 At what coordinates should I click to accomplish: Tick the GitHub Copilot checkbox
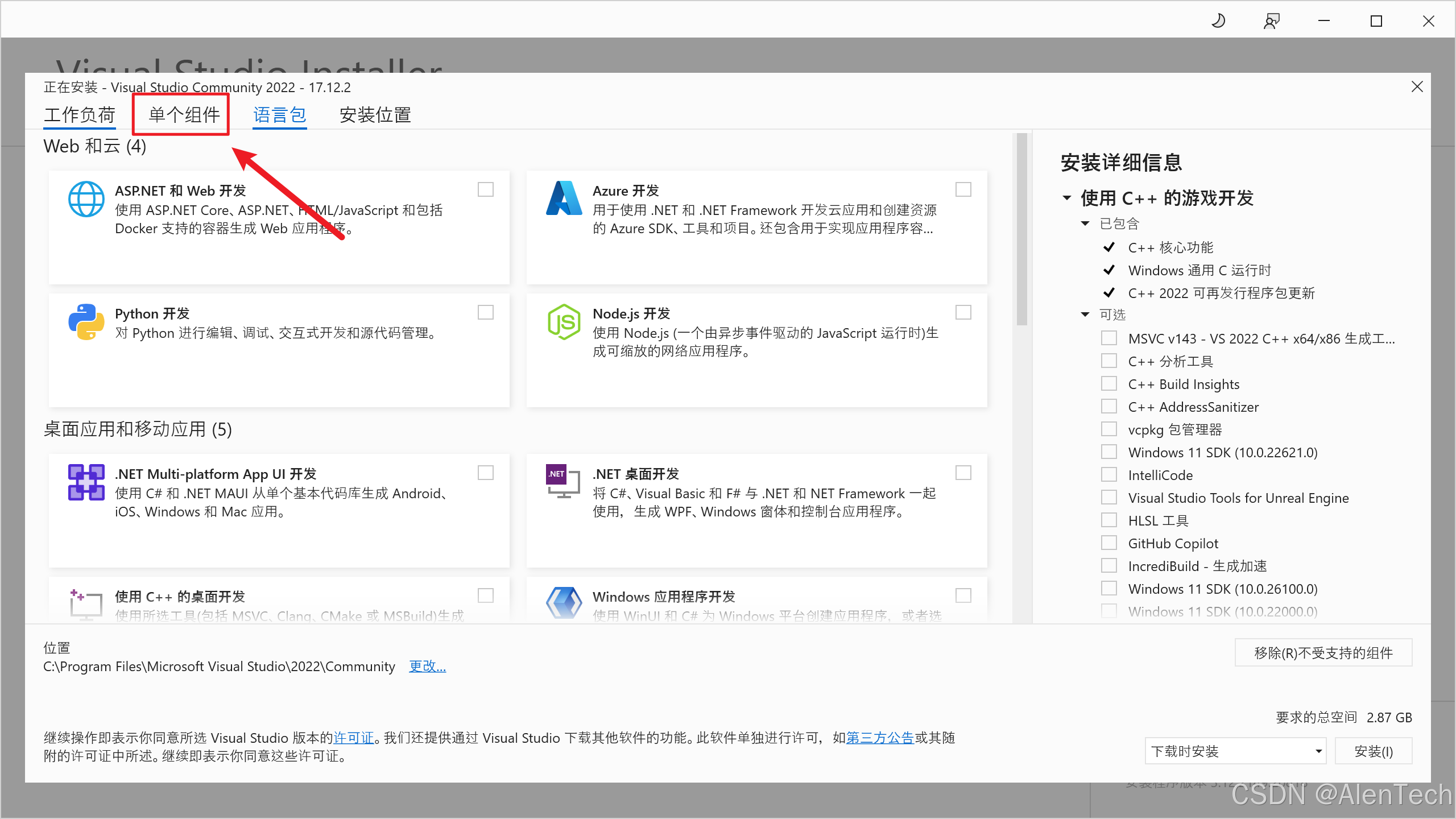pos(1108,543)
